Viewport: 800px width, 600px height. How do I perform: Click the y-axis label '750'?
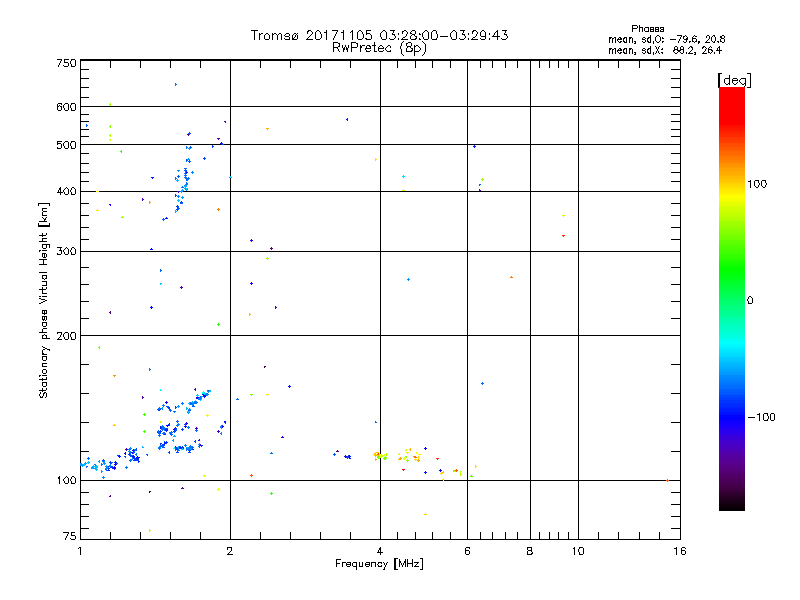[x=66, y=63]
